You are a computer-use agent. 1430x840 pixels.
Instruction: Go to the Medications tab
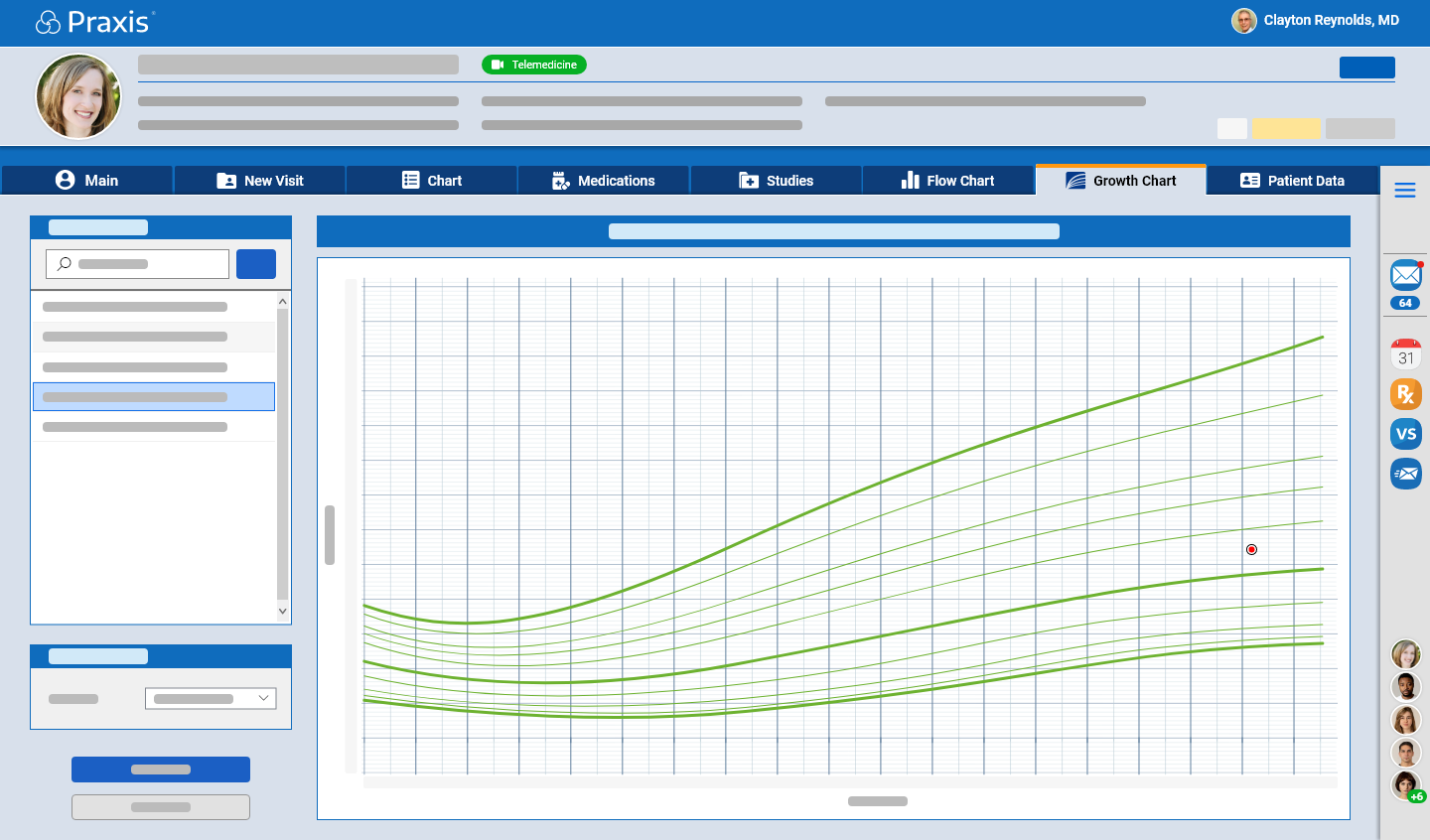pyautogui.click(x=604, y=181)
